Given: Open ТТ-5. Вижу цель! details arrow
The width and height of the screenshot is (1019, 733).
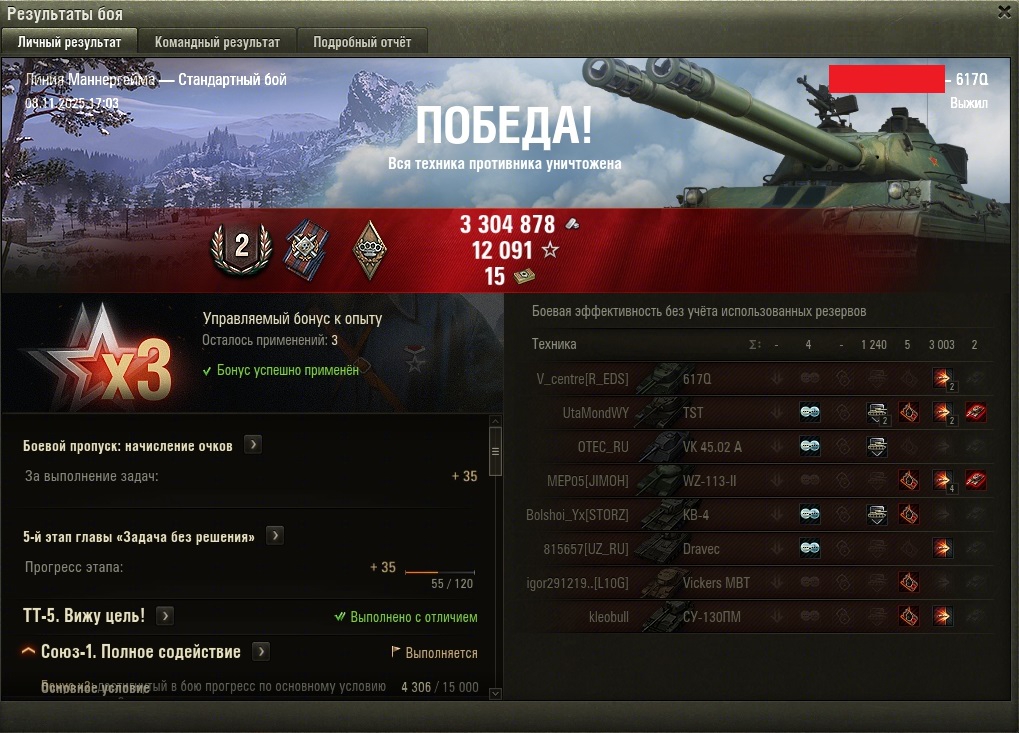Looking at the screenshot, I should pyautogui.click(x=165, y=615).
